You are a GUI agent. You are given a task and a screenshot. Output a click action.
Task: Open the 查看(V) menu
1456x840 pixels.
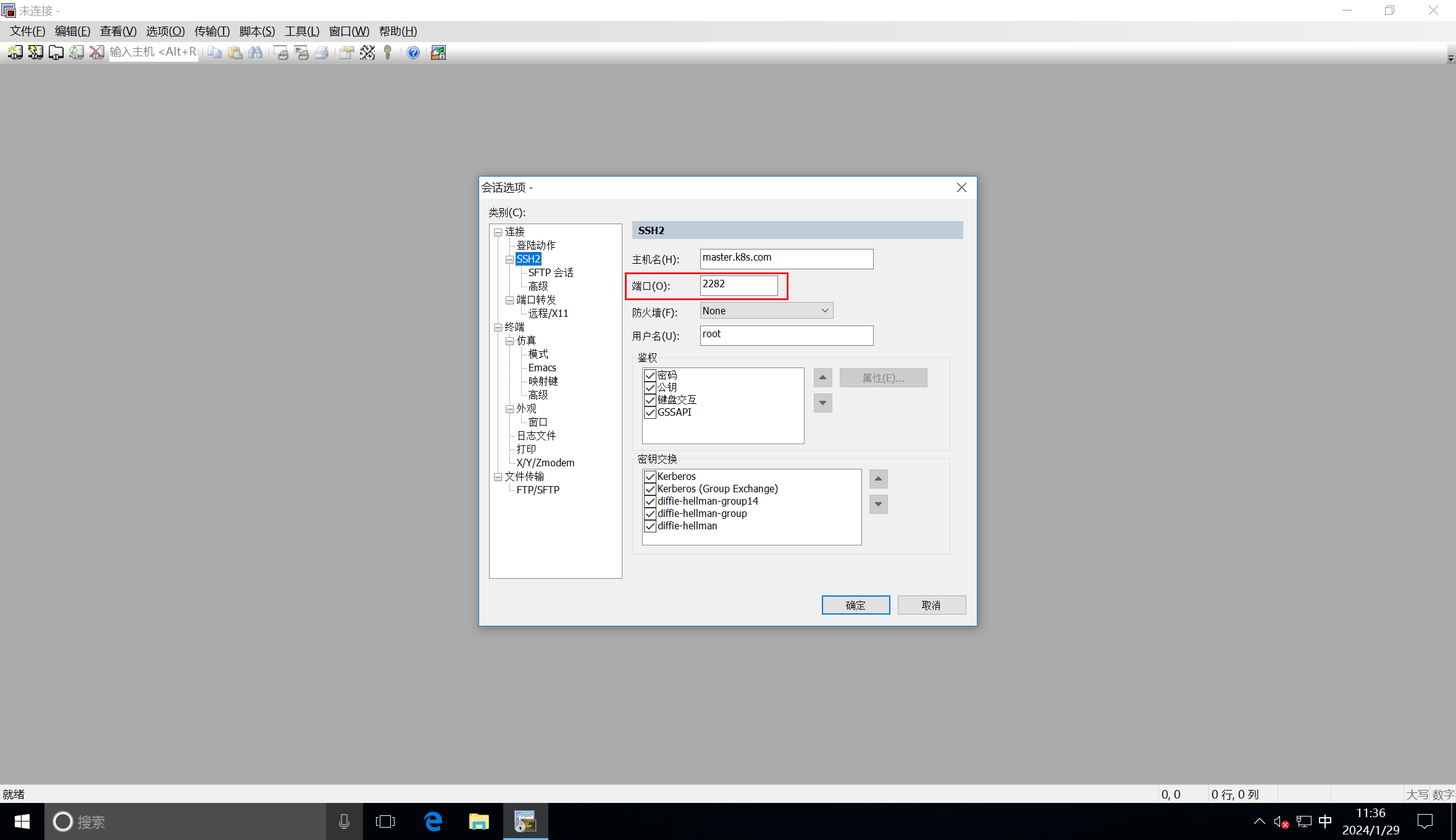(118, 31)
